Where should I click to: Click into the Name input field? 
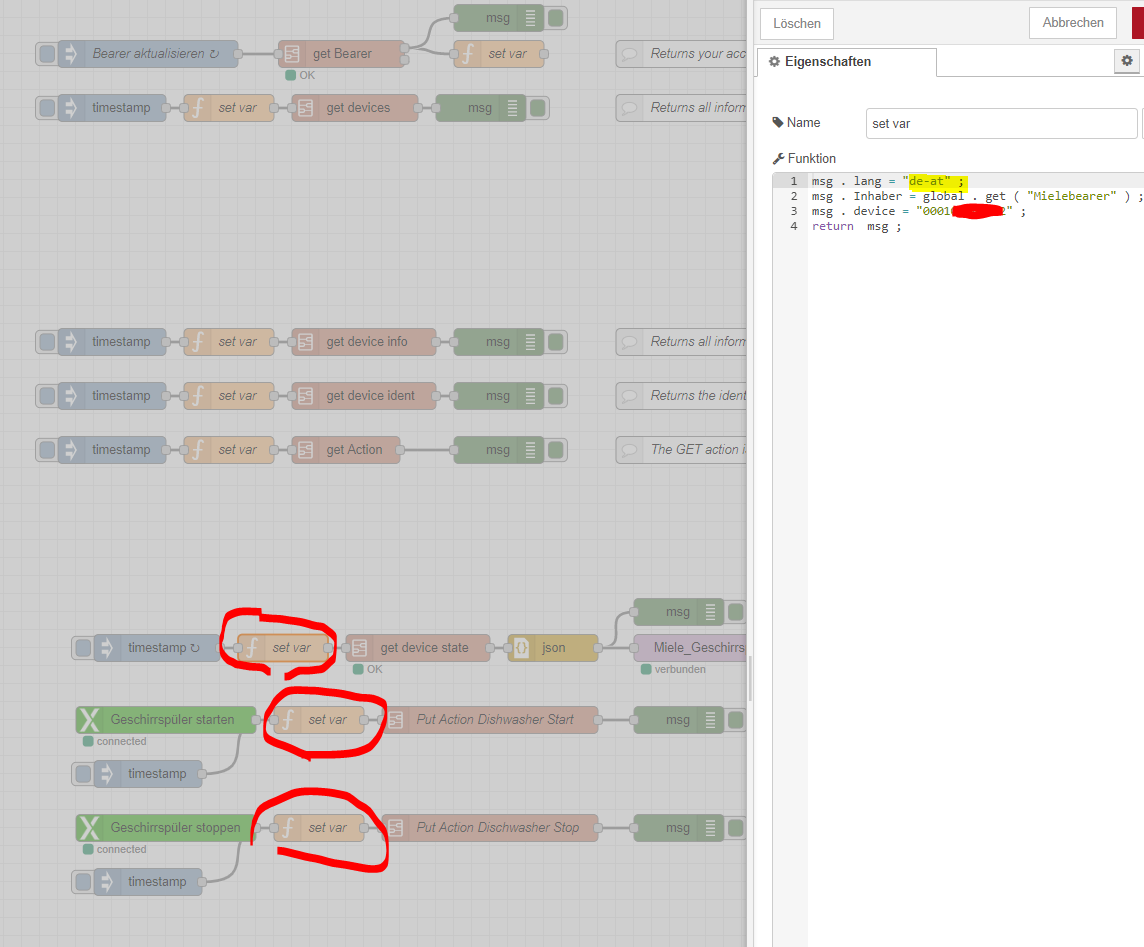[1001, 123]
